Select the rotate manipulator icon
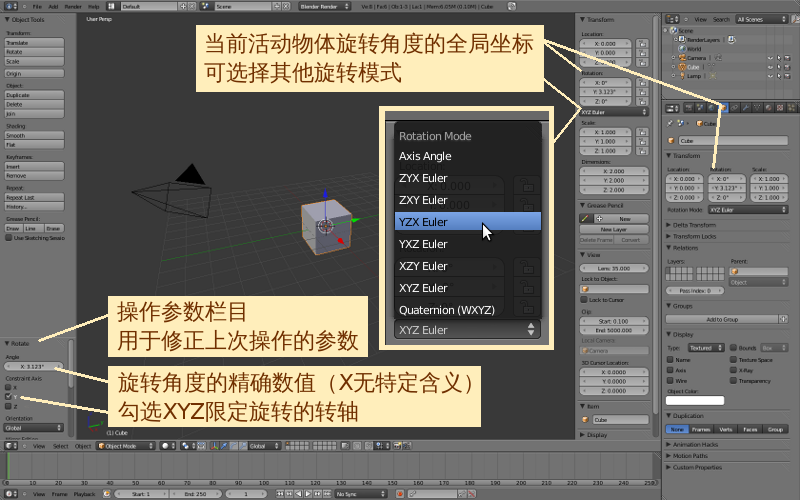This screenshot has height=500, width=800. tap(234, 446)
